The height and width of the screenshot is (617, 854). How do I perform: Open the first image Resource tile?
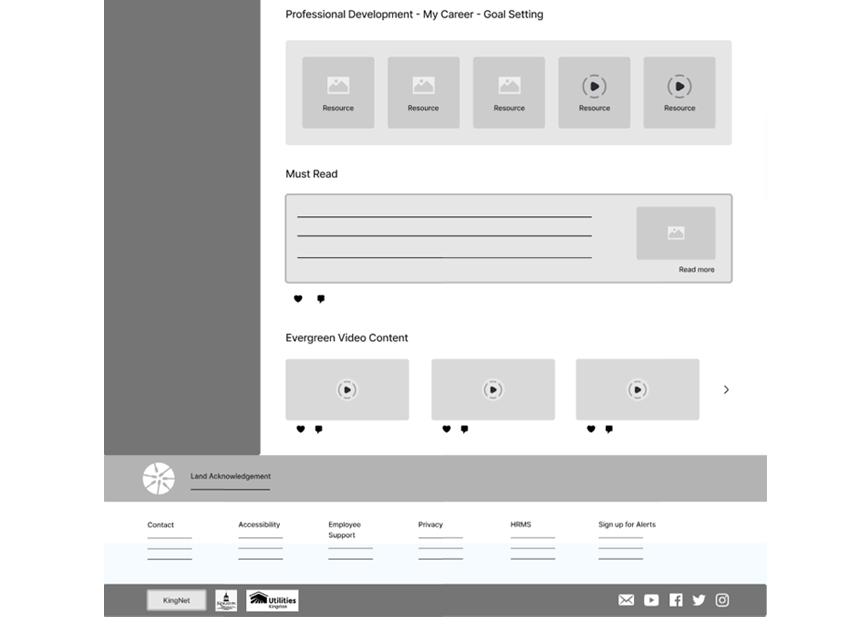point(338,92)
